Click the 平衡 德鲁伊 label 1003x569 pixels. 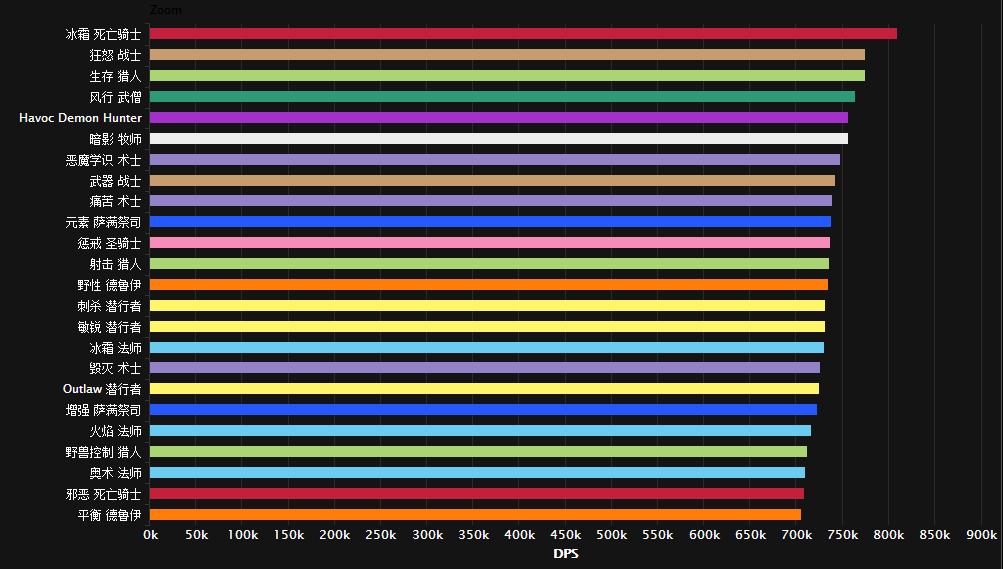point(109,515)
